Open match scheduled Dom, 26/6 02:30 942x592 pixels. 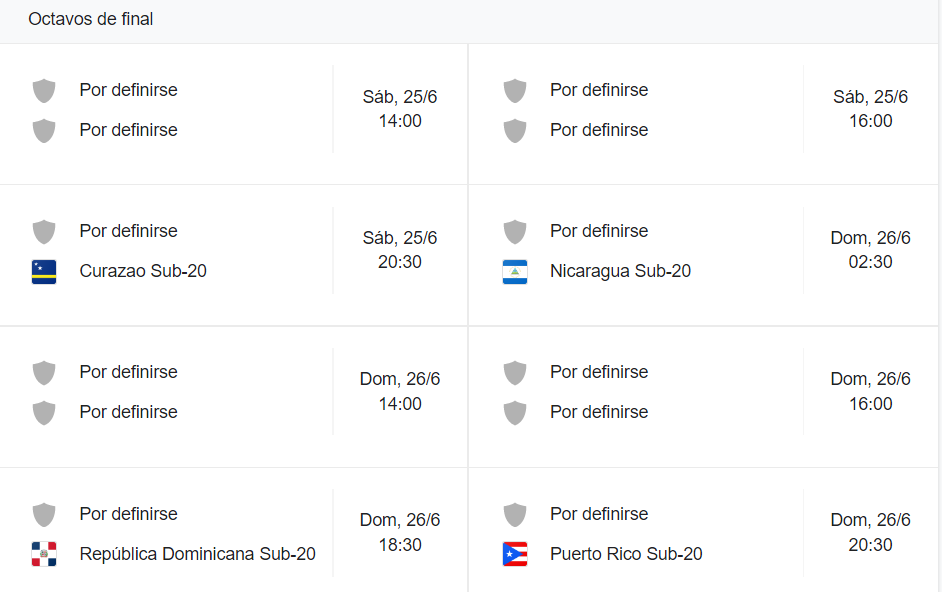tap(703, 255)
